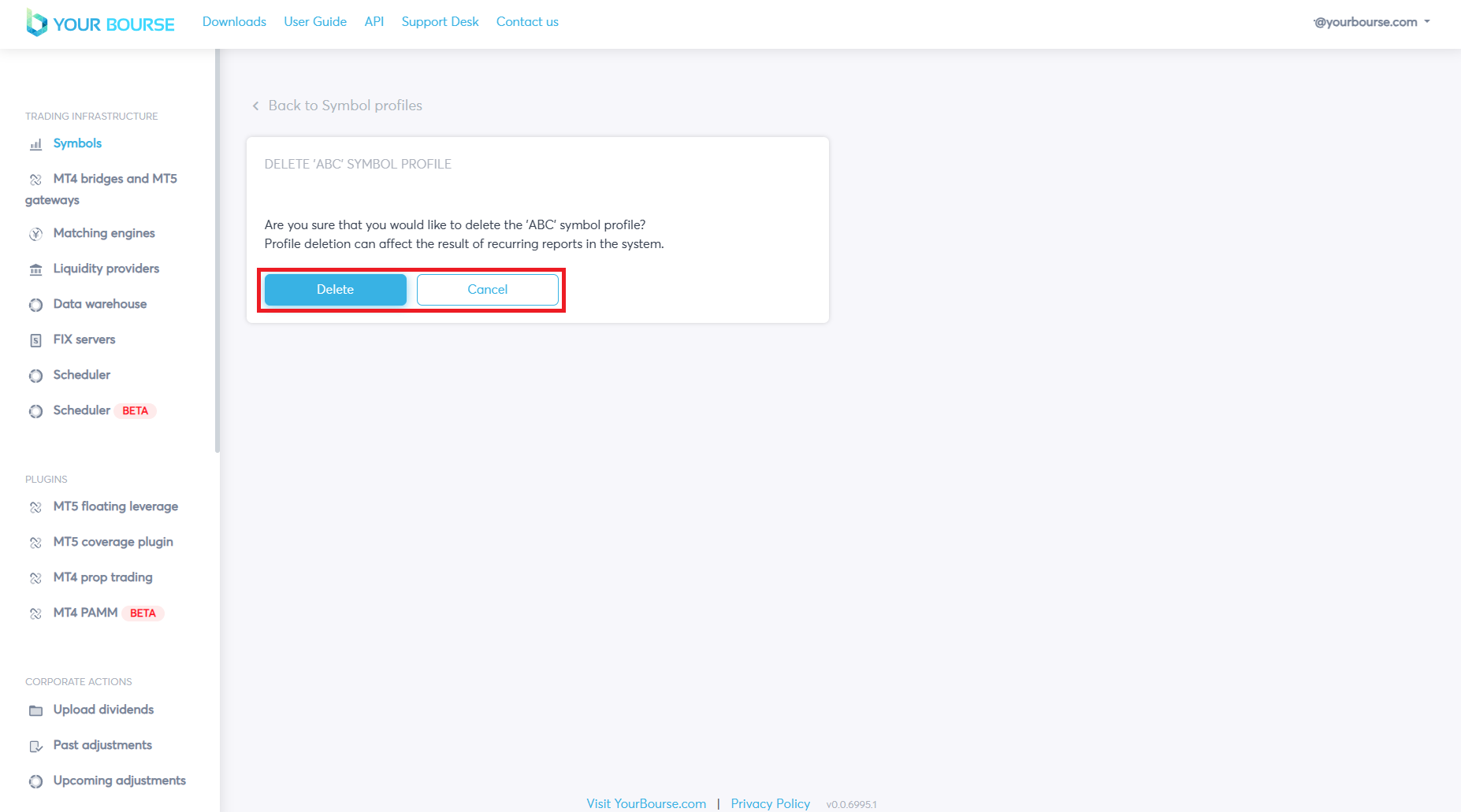1461x812 pixels.
Task: Open the Privacy Policy link
Action: pyautogui.click(x=770, y=803)
